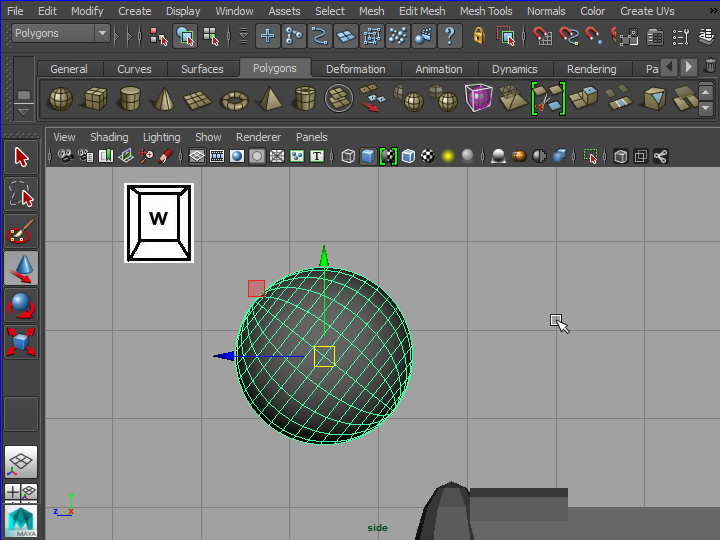The height and width of the screenshot is (540, 720).
Task: Click the shelf trash can icon
Action: click(x=710, y=66)
